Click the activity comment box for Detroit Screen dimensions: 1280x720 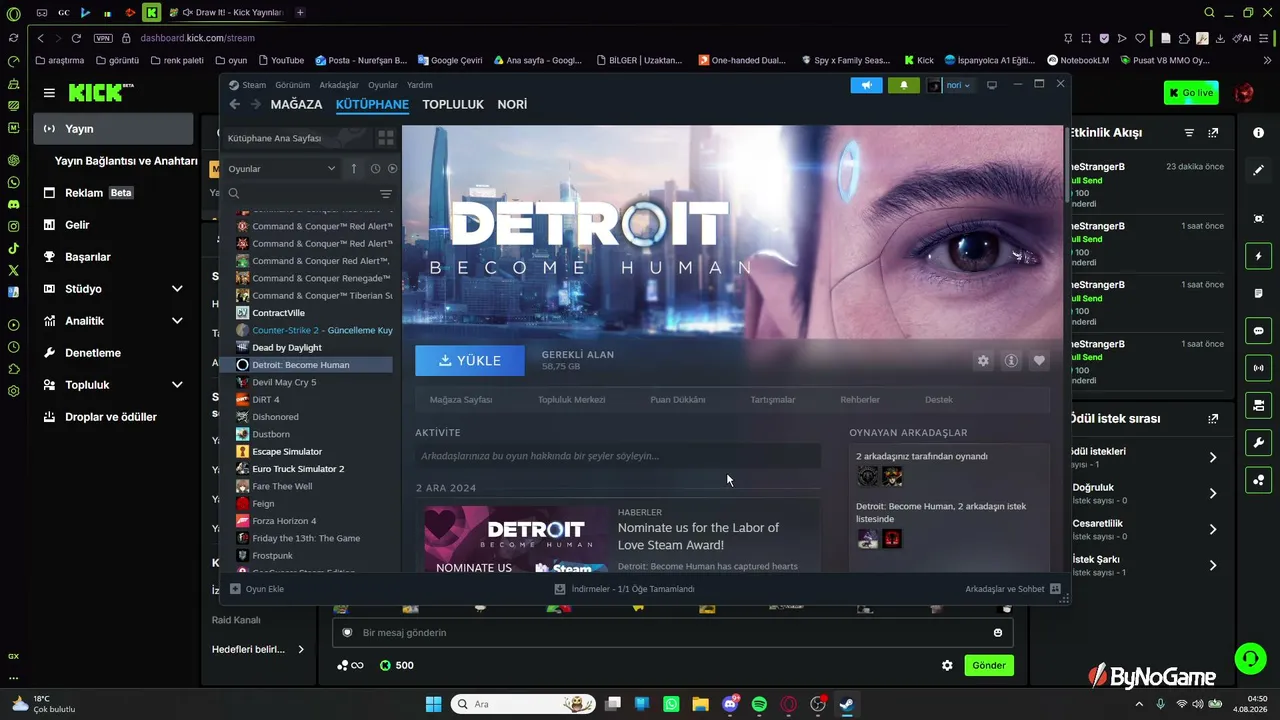coord(618,456)
